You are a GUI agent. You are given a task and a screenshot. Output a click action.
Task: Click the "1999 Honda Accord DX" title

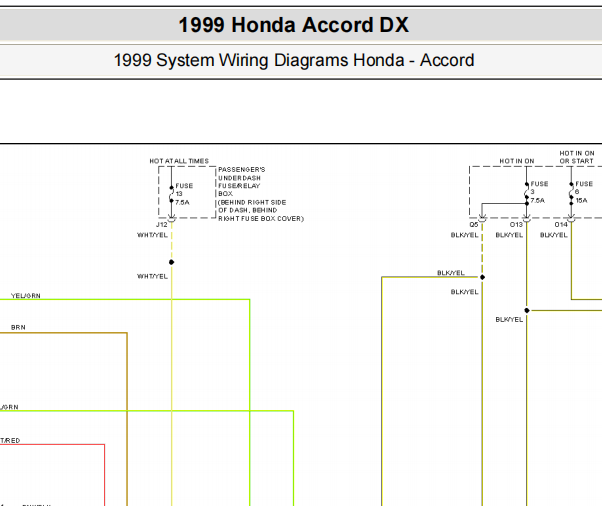coord(294,25)
